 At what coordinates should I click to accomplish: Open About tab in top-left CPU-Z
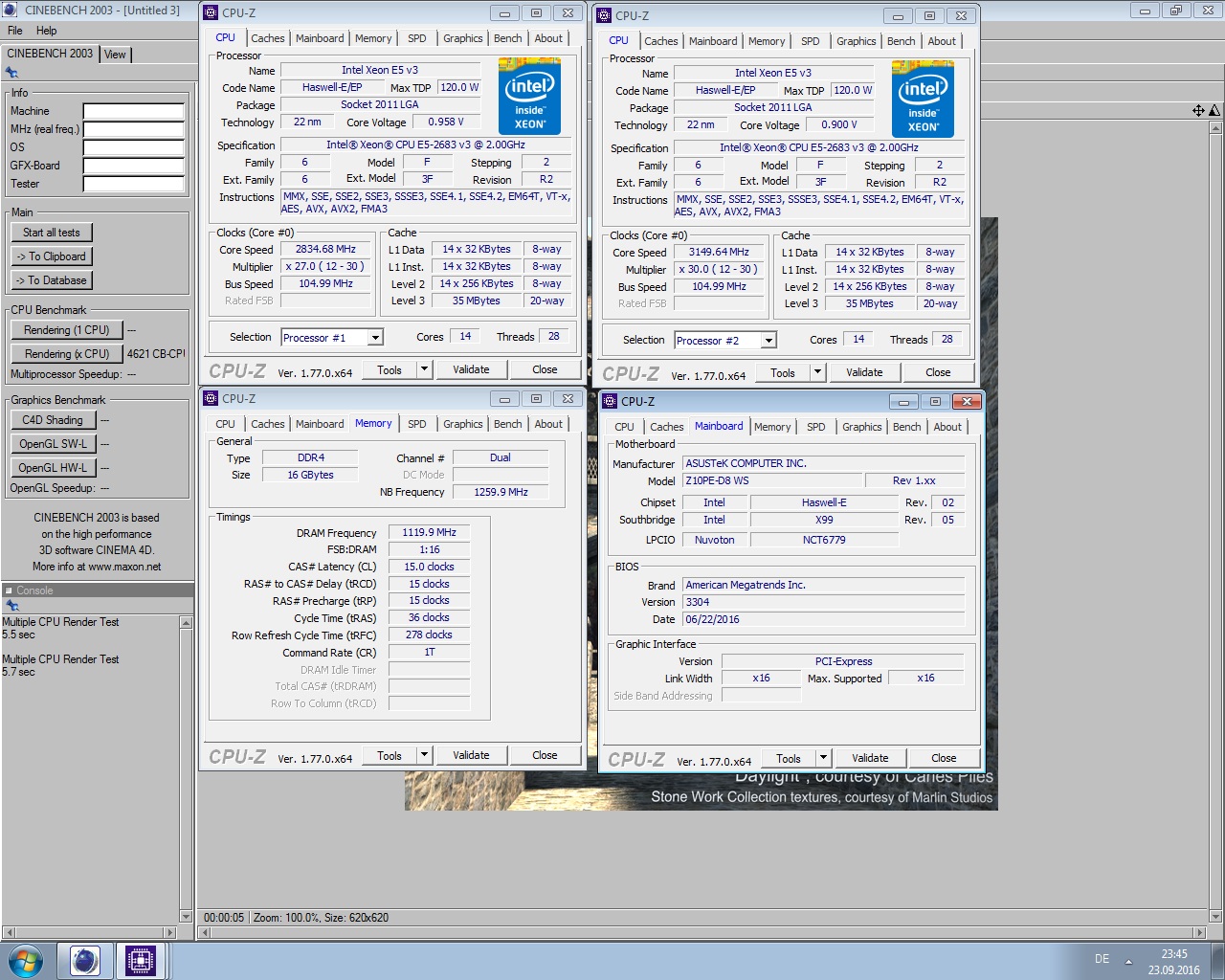click(x=548, y=38)
